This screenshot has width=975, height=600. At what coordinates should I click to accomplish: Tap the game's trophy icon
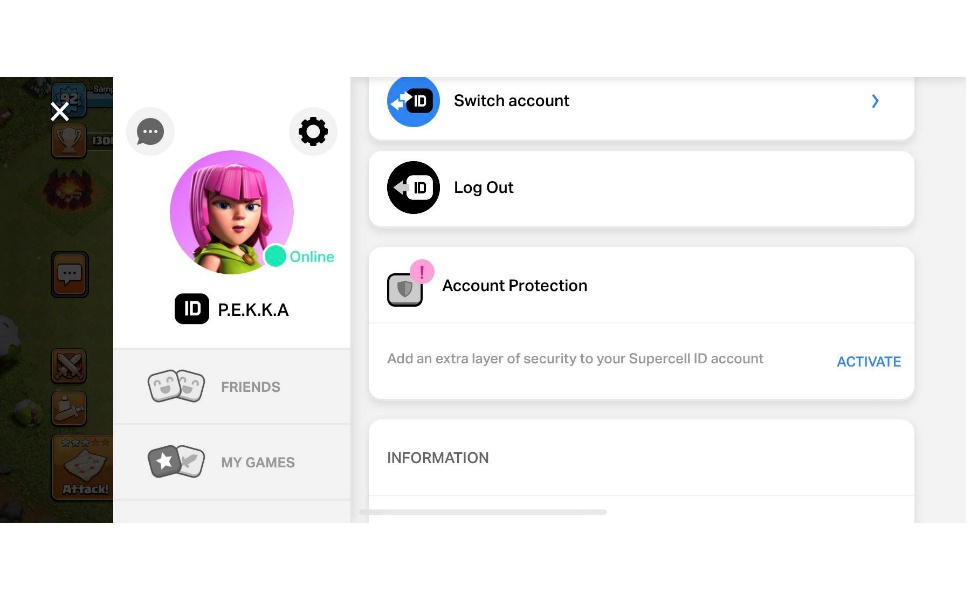[x=68, y=141]
